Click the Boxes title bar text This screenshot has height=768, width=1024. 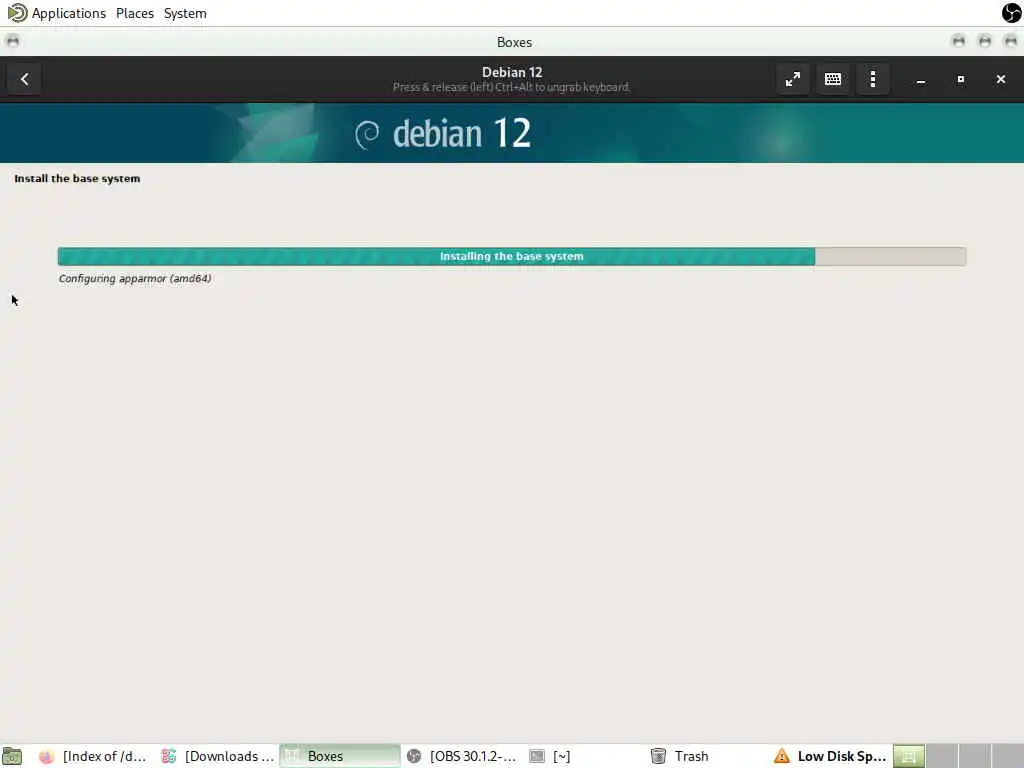pyautogui.click(x=514, y=42)
